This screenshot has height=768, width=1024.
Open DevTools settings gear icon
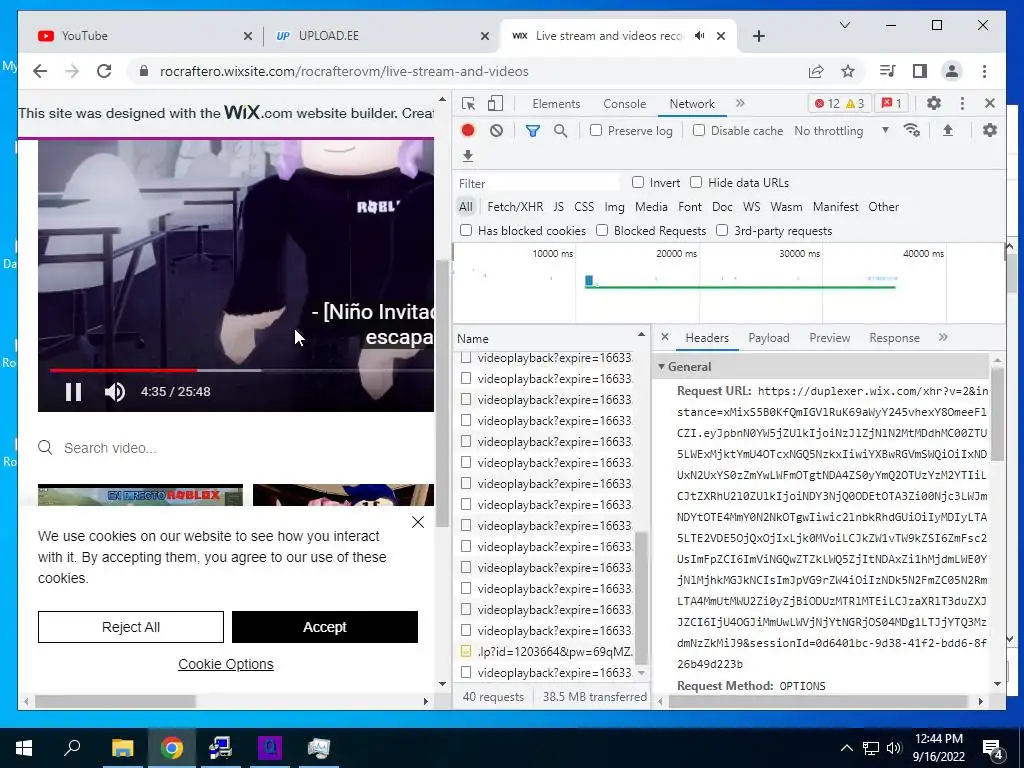(x=934, y=103)
